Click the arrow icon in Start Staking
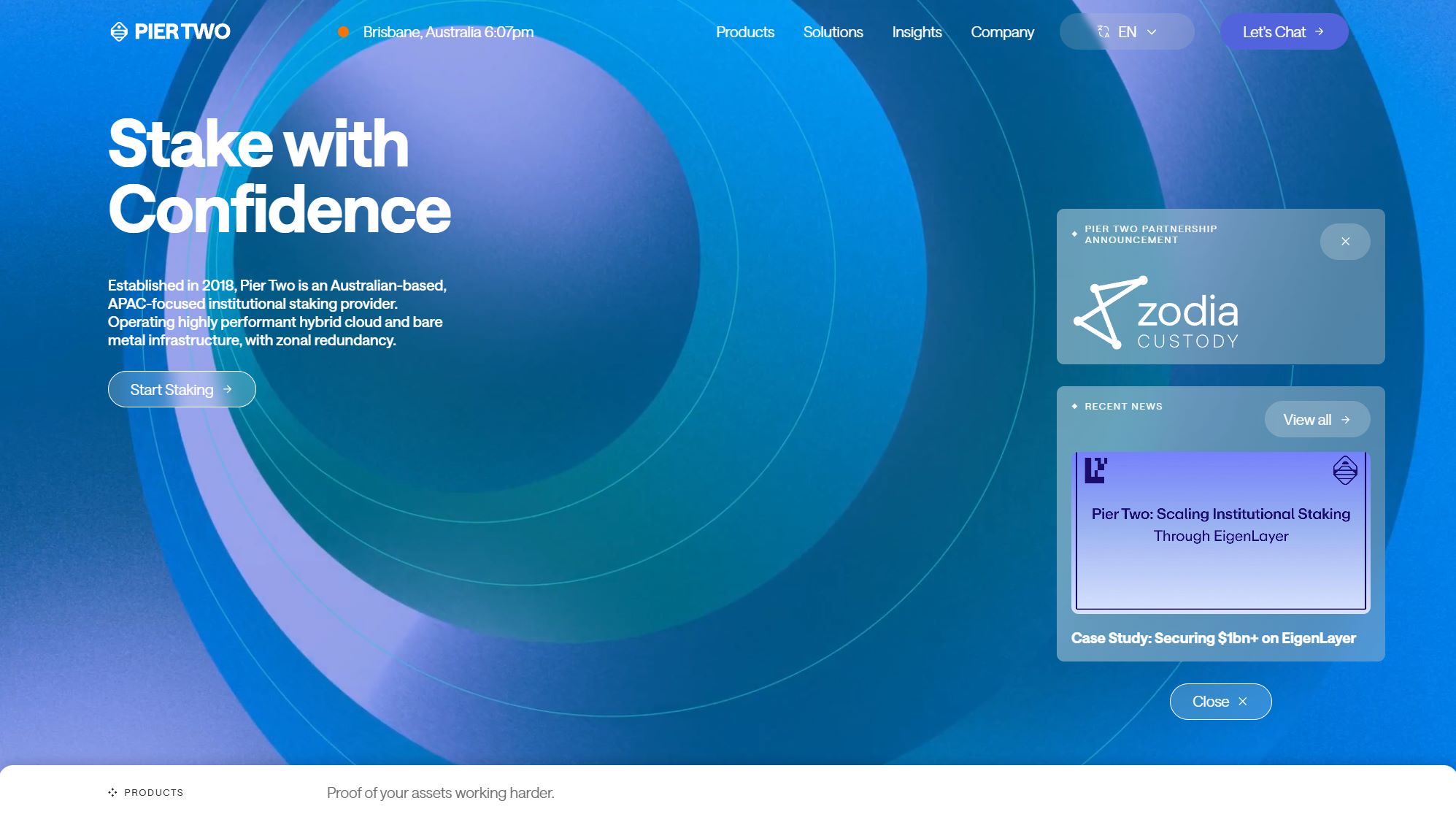 [x=228, y=389]
